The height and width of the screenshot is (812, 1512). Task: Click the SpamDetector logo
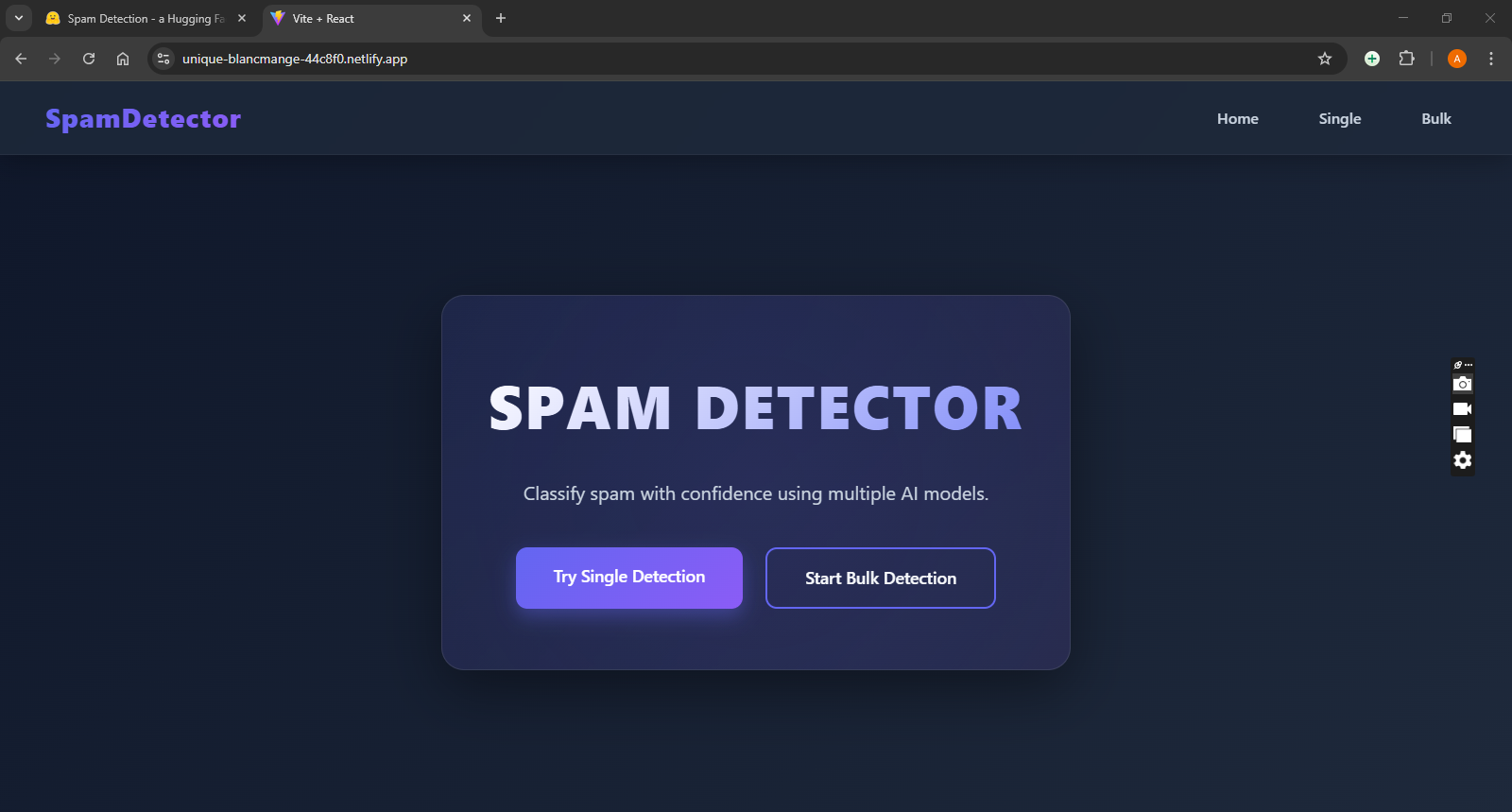pyautogui.click(x=144, y=118)
